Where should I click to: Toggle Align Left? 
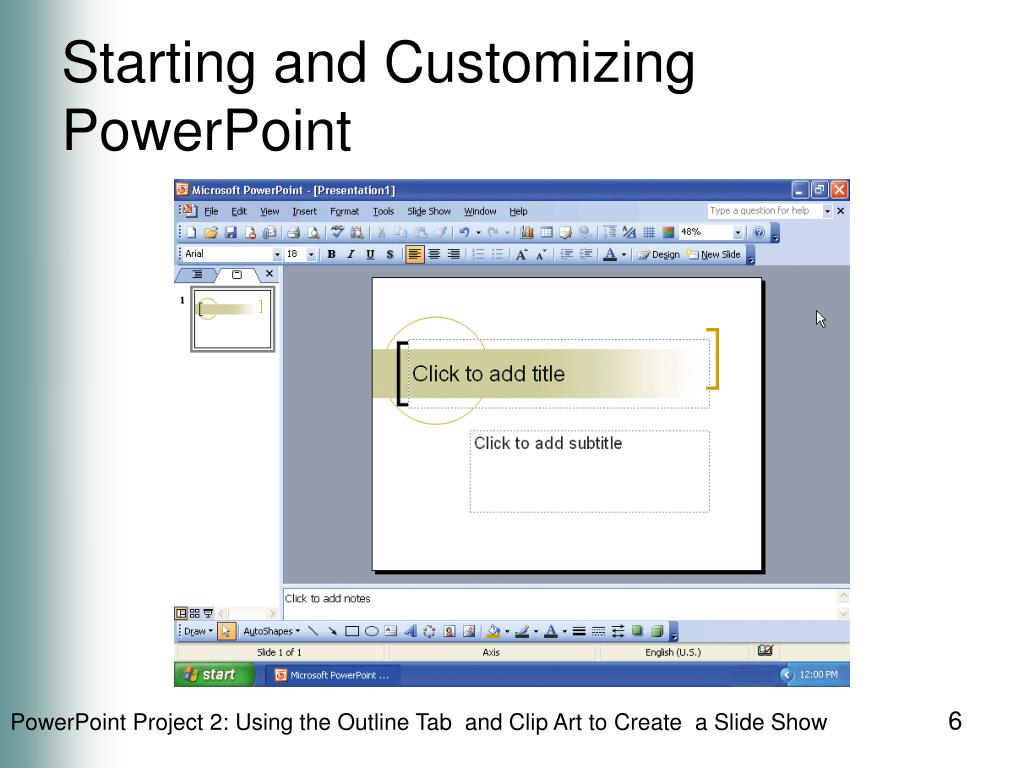[415, 255]
